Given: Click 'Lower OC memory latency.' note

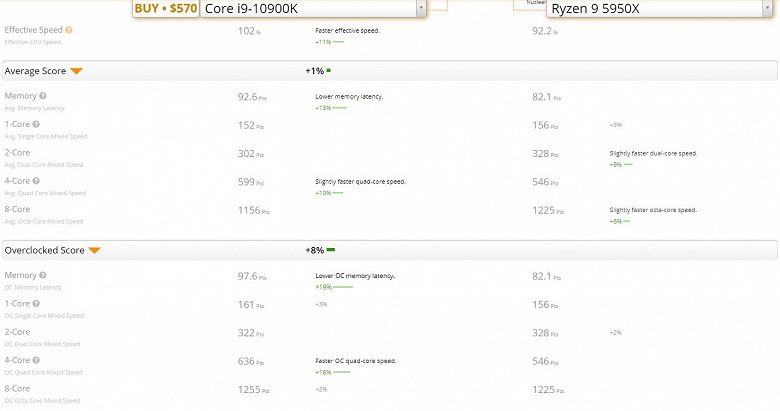Looking at the screenshot, I should (355, 276).
